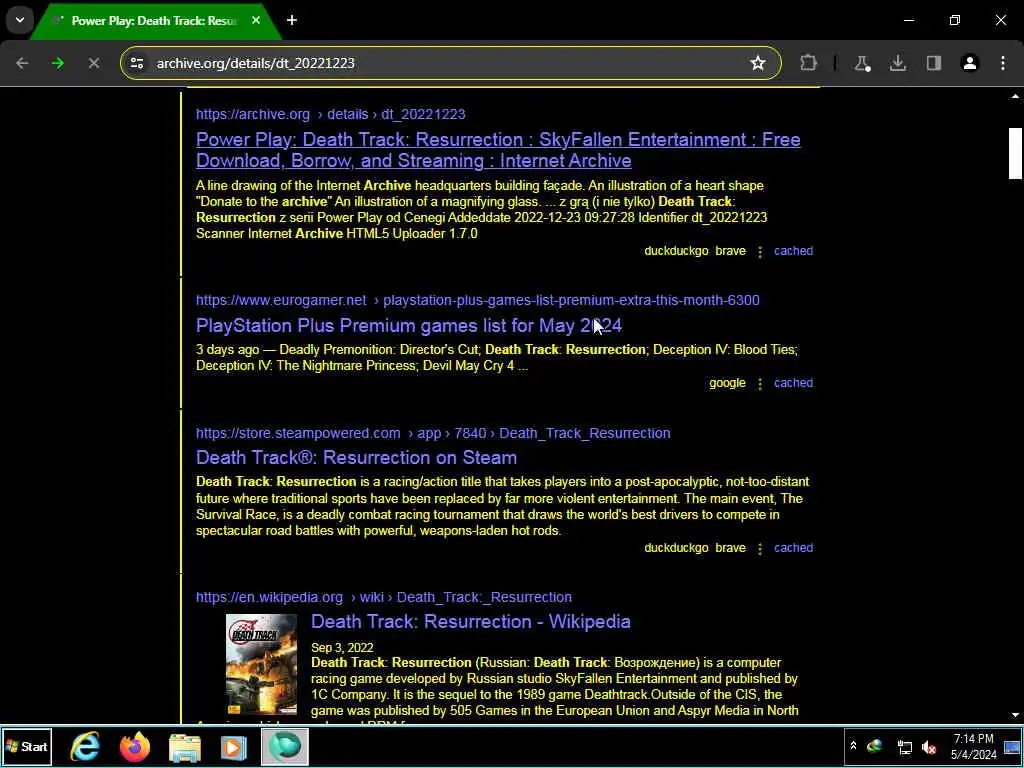The width and height of the screenshot is (1024, 768).
Task: Click the Death Track game cover thumbnail
Action: pyautogui.click(x=261, y=664)
